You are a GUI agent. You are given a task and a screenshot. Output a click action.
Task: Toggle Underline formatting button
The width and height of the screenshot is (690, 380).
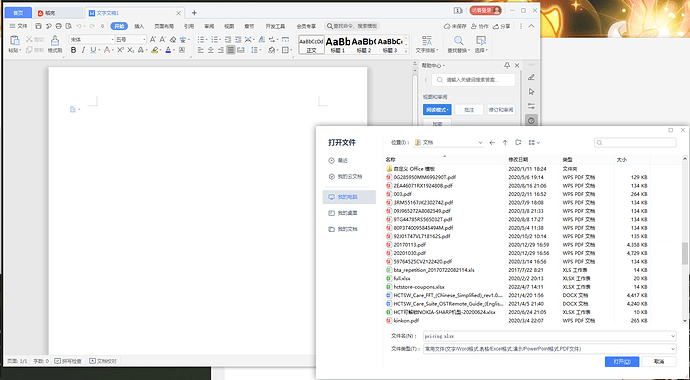[93, 50]
